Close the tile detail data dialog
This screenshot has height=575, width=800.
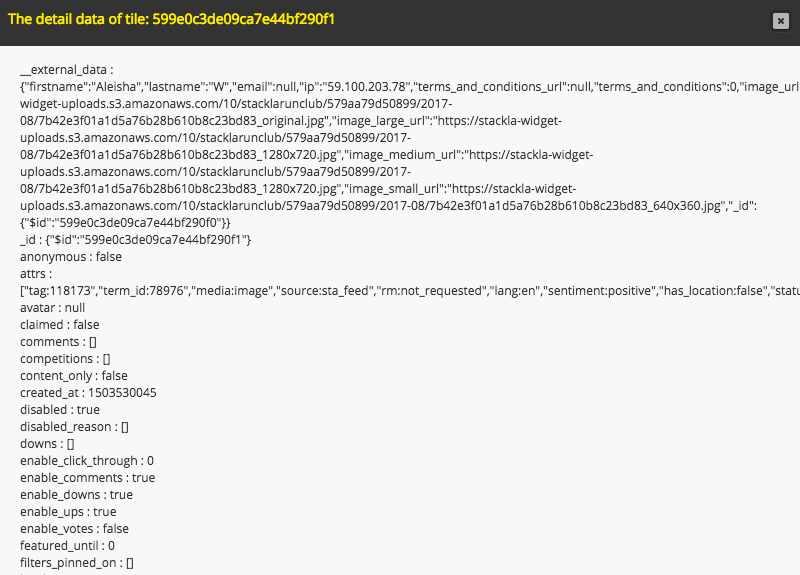pos(780,20)
